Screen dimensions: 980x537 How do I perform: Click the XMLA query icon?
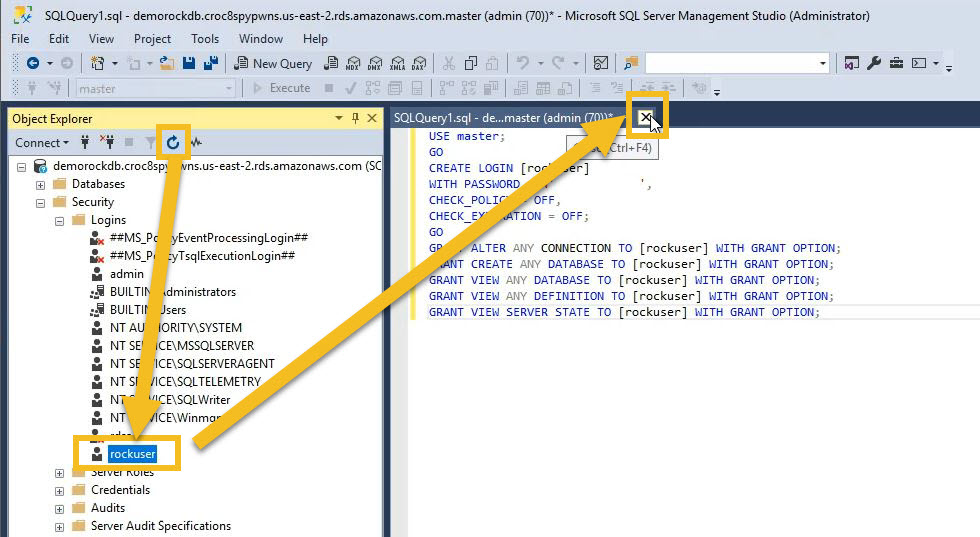pyautogui.click(x=398, y=63)
